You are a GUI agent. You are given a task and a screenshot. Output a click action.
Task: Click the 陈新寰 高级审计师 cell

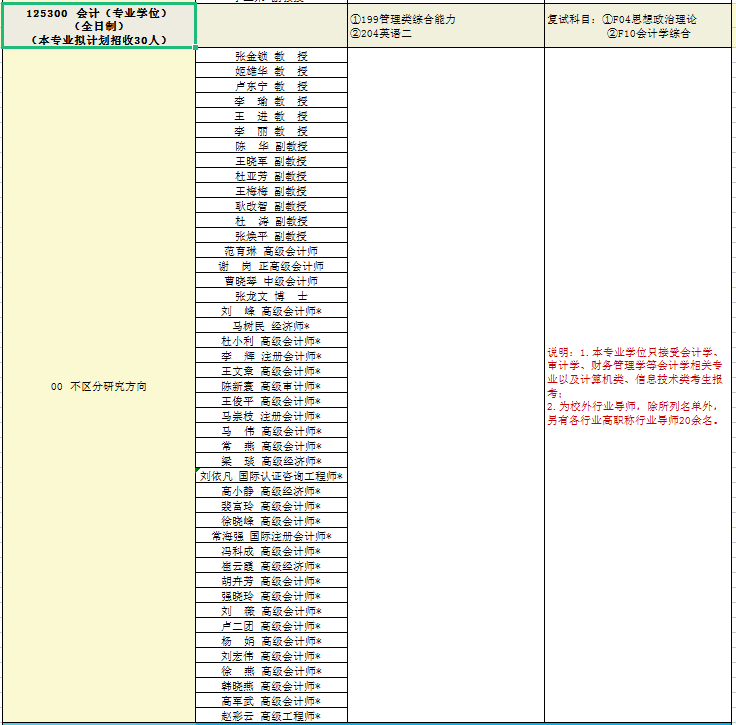point(271,386)
